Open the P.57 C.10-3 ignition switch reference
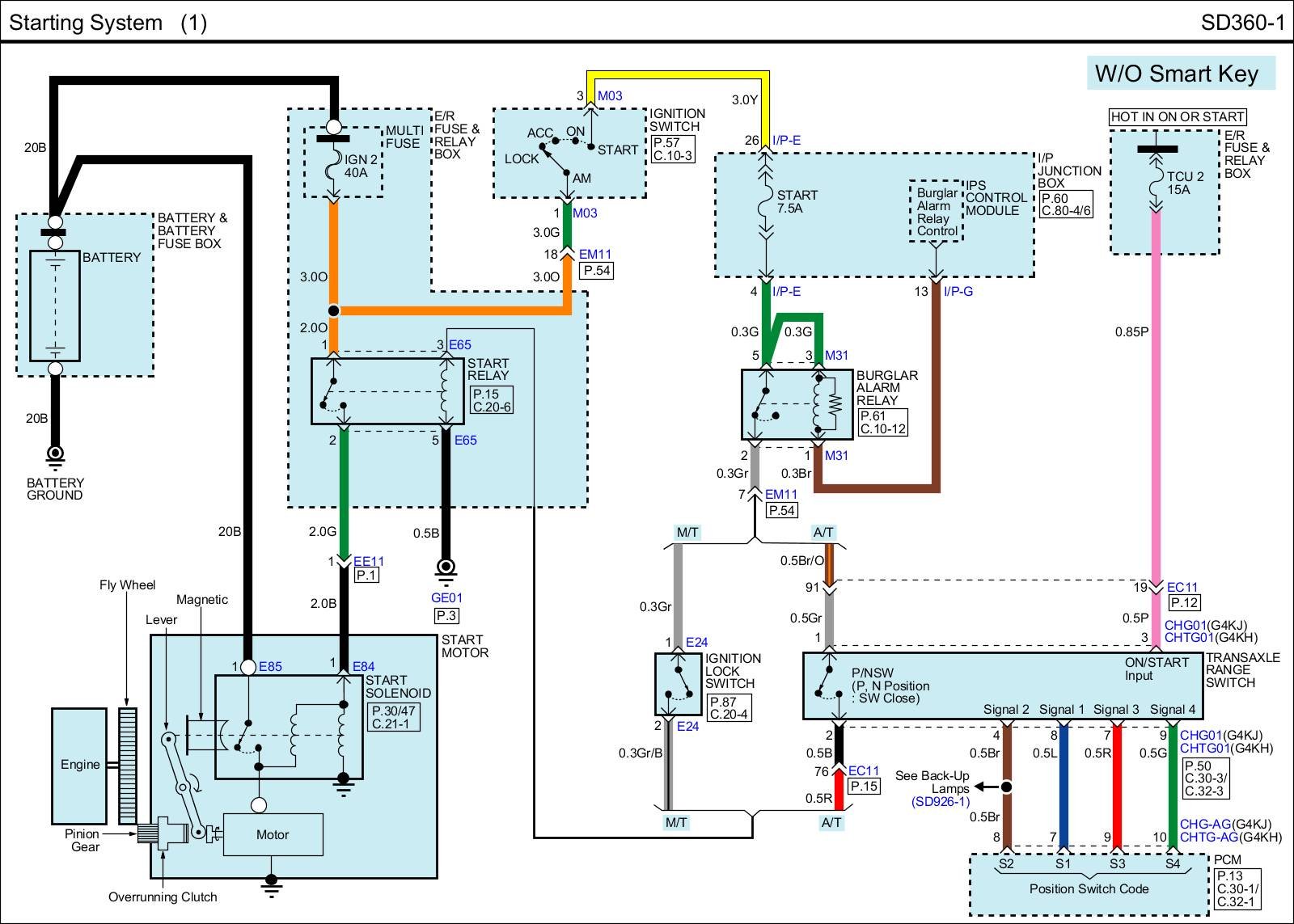 [x=672, y=149]
